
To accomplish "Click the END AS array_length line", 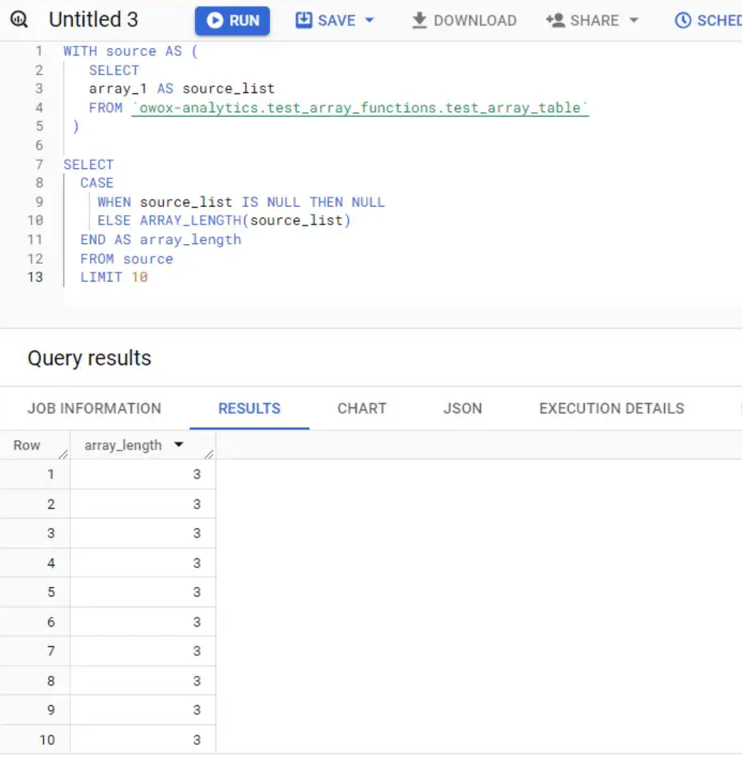I will 161,240.
